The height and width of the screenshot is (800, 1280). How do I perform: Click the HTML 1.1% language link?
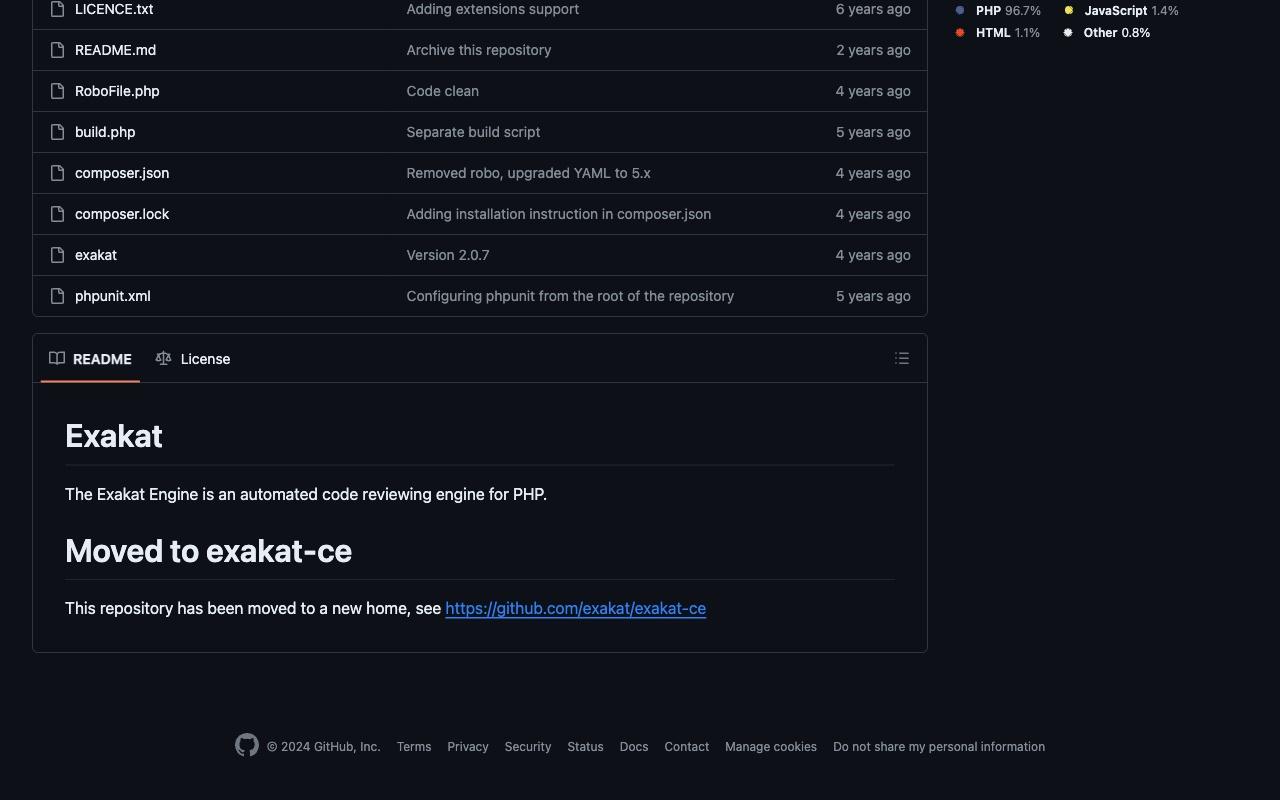pyautogui.click(x=998, y=32)
